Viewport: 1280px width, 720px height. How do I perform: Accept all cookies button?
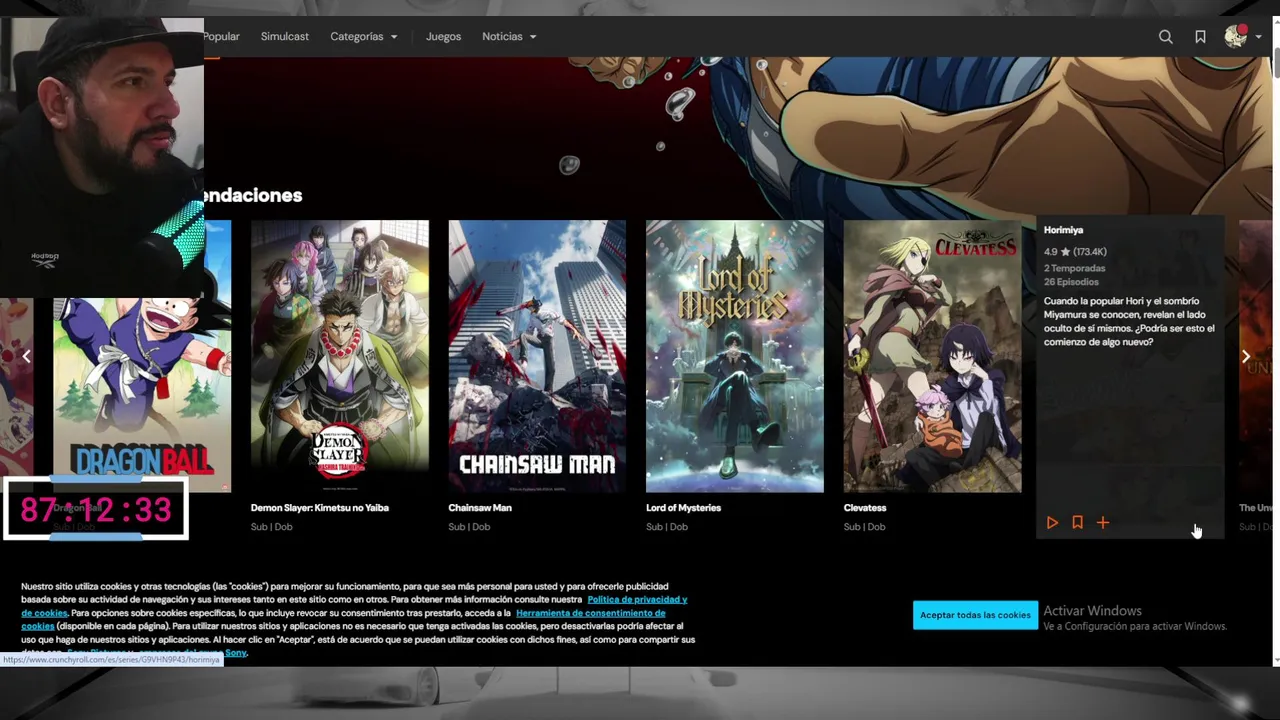pyautogui.click(x=975, y=615)
